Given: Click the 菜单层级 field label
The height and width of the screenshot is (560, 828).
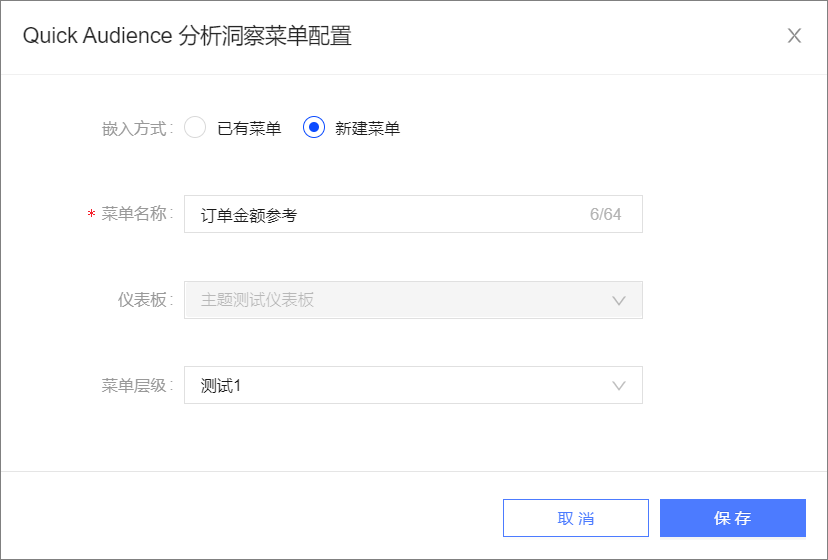Looking at the screenshot, I should (137, 385).
